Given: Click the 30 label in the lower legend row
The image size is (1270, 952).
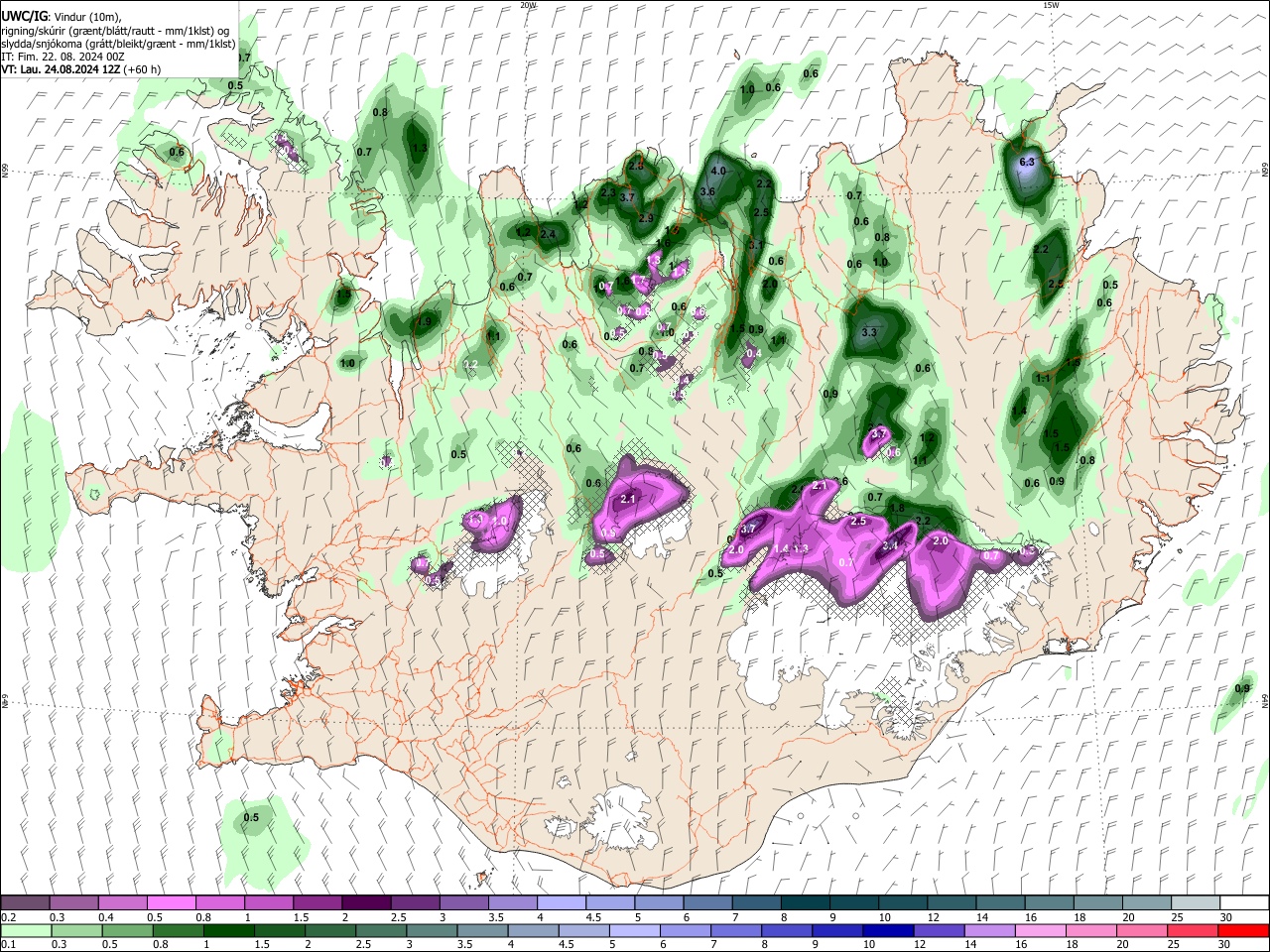Looking at the screenshot, I should 1223,944.
